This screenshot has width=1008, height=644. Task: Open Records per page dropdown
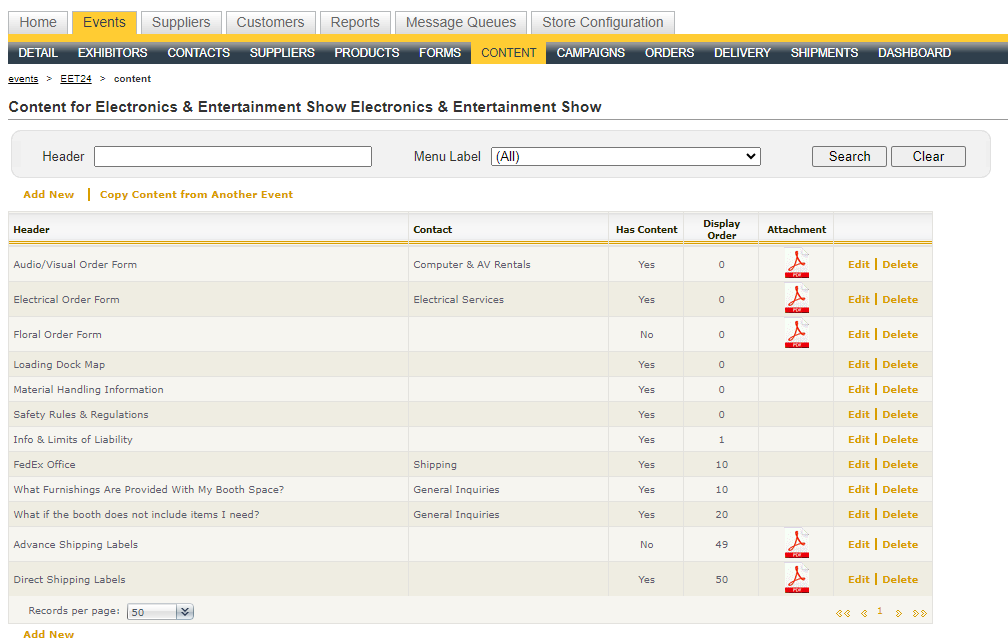coord(161,612)
